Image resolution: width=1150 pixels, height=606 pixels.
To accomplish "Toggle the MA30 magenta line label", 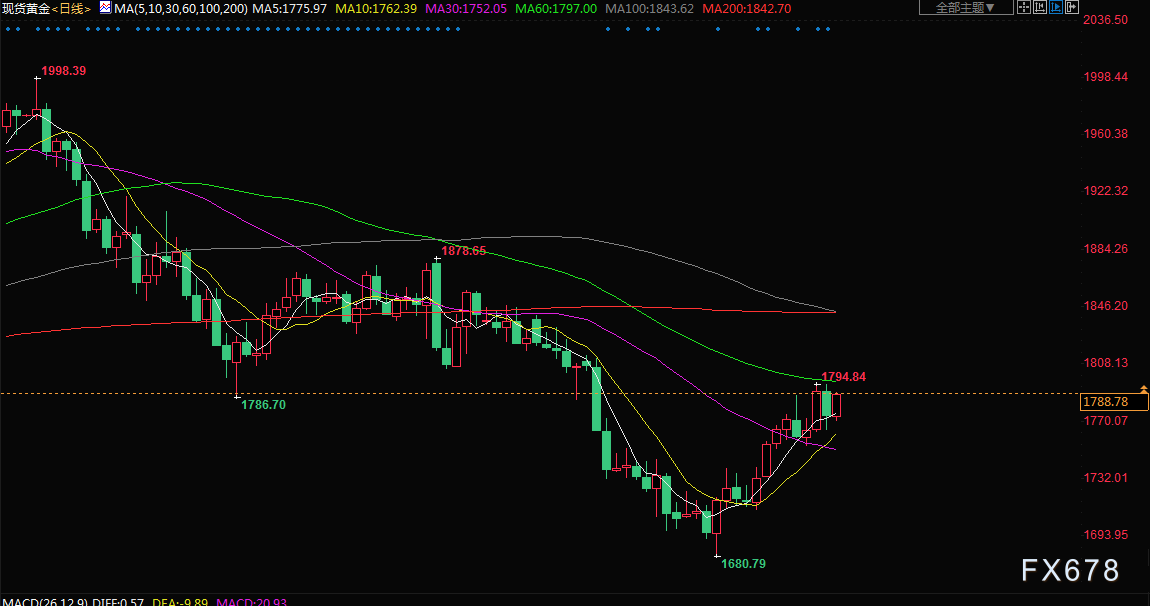I will pos(466,8).
